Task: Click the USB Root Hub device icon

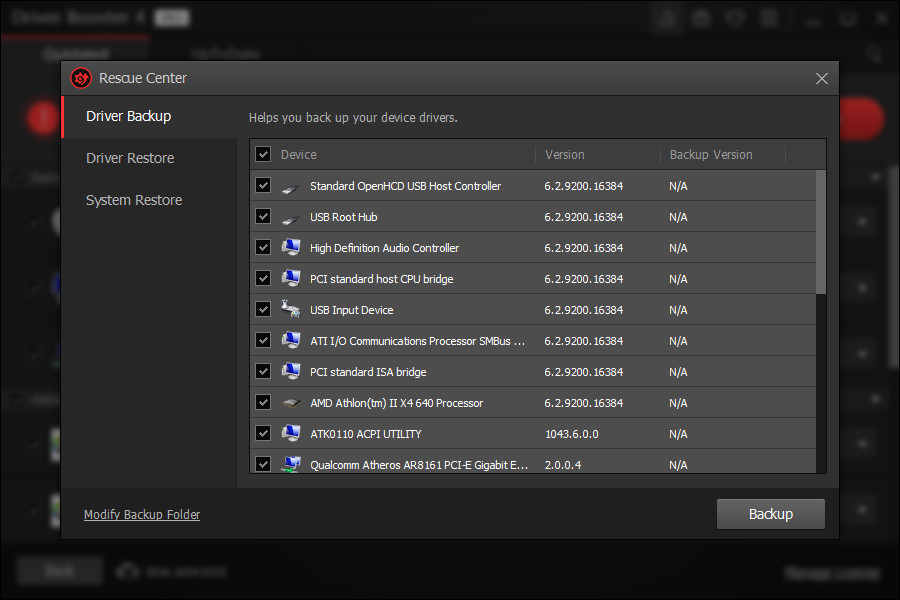Action: click(291, 216)
